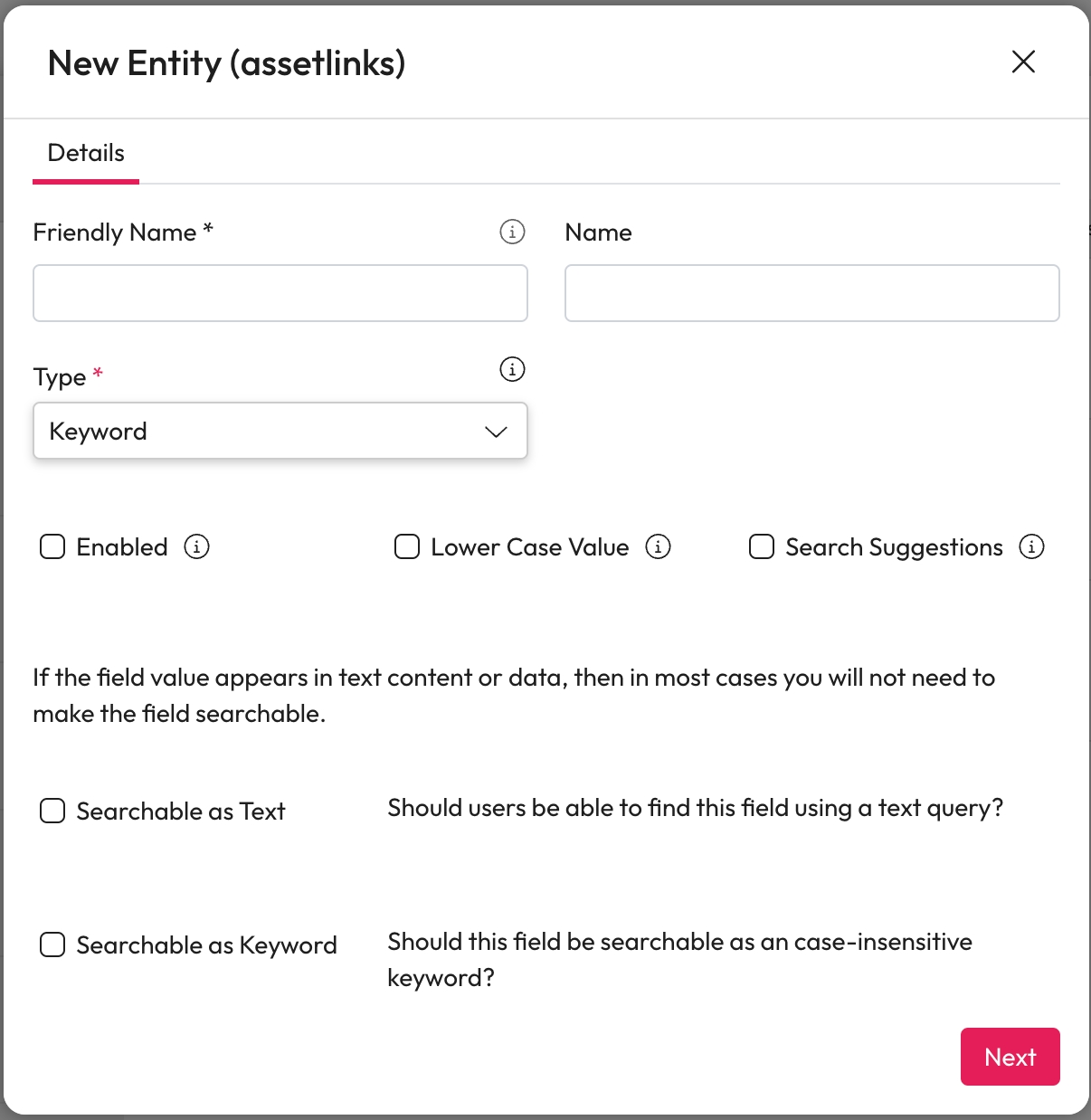Click the chevron arrow in Type dropdown
The height and width of the screenshot is (1120, 1091).
(x=496, y=432)
